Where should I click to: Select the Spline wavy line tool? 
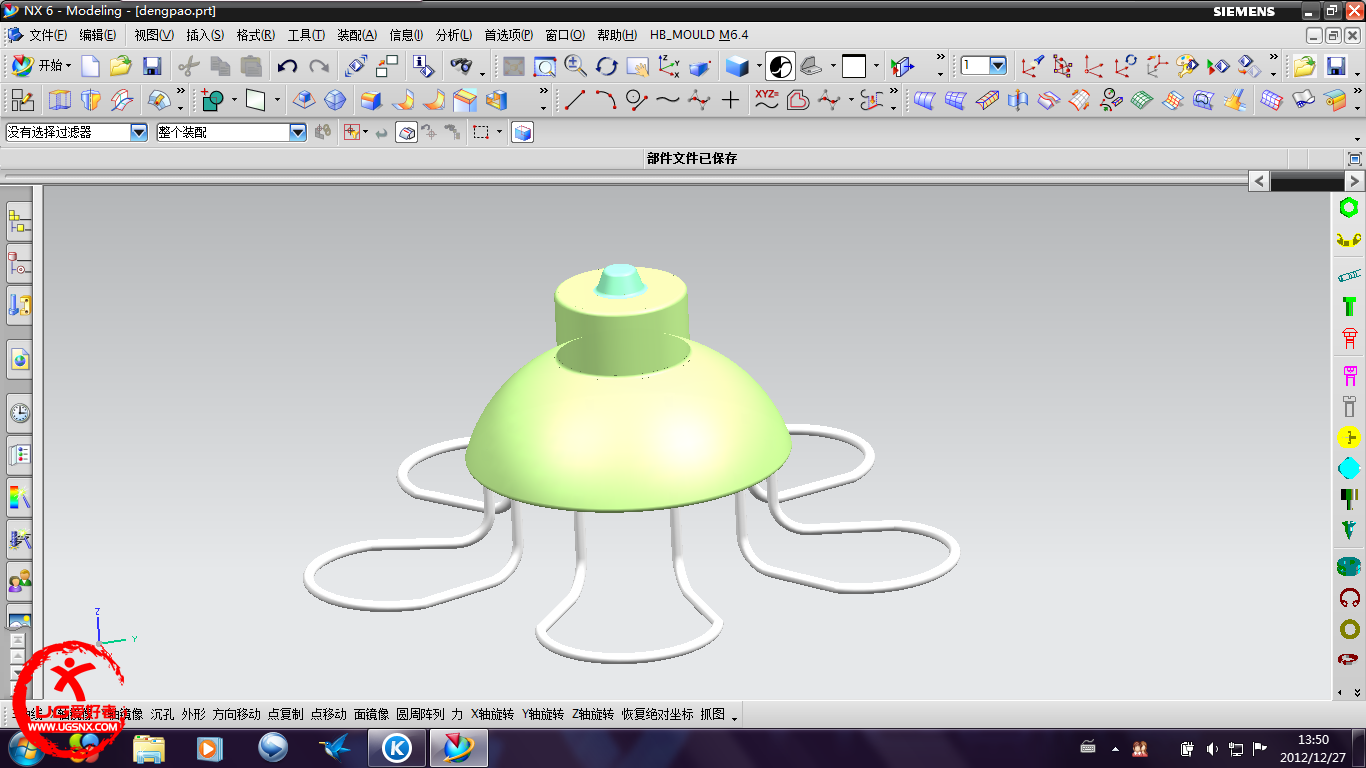(668, 100)
